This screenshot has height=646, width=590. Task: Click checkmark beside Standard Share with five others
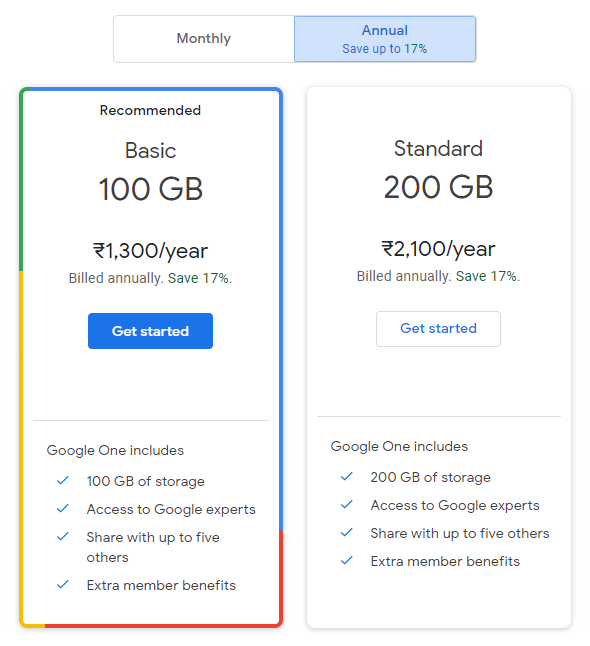[x=347, y=532]
